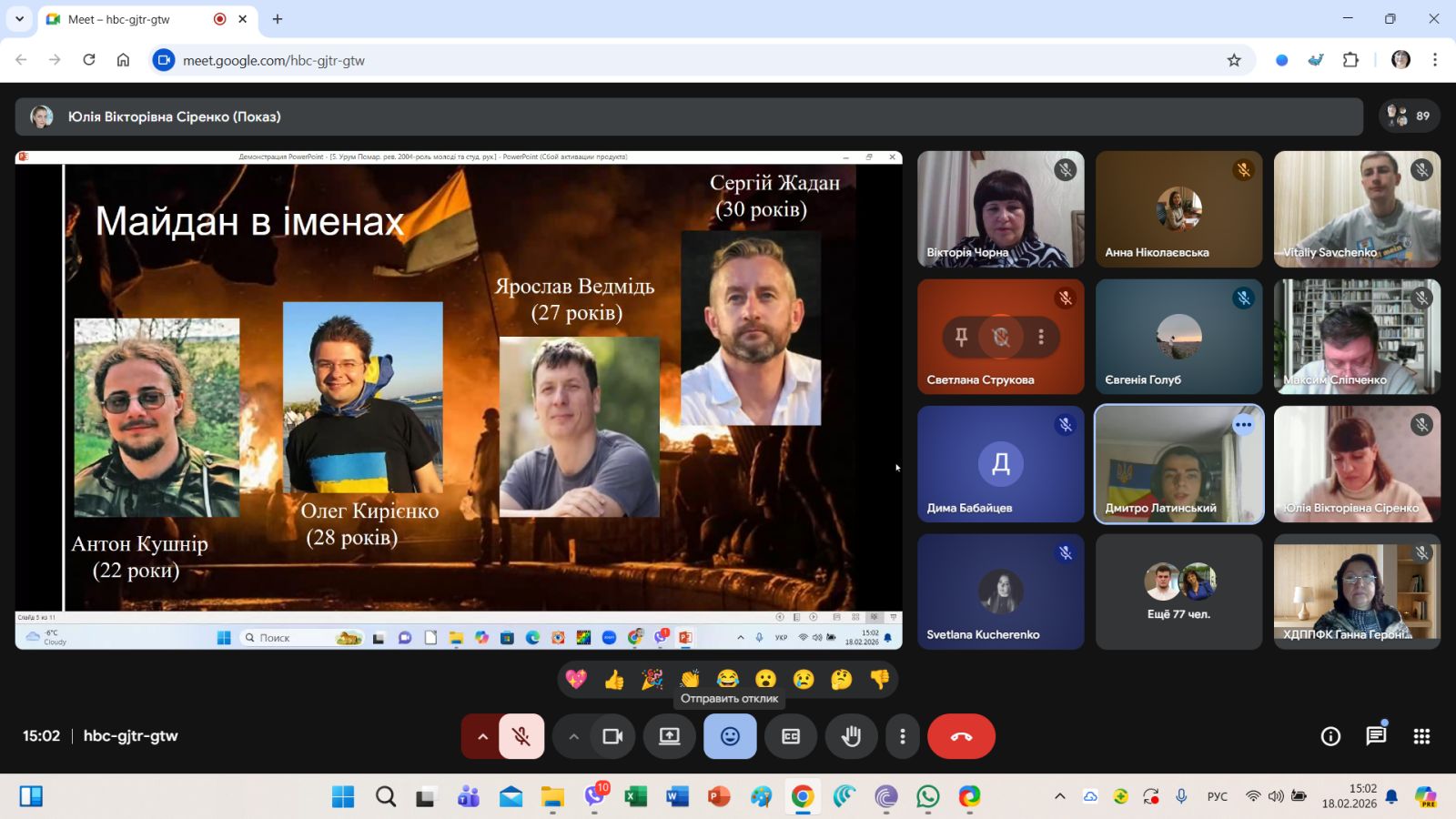Show all 89 participants
The image size is (1456, 819).
(x=1410, y=116)
